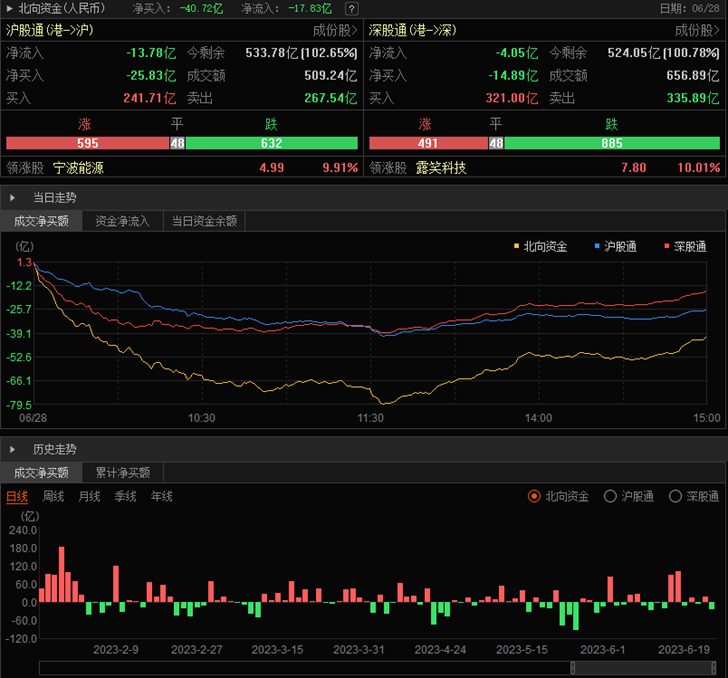
Task: Switch history chart to 周线
Action: tap(53, 496)
